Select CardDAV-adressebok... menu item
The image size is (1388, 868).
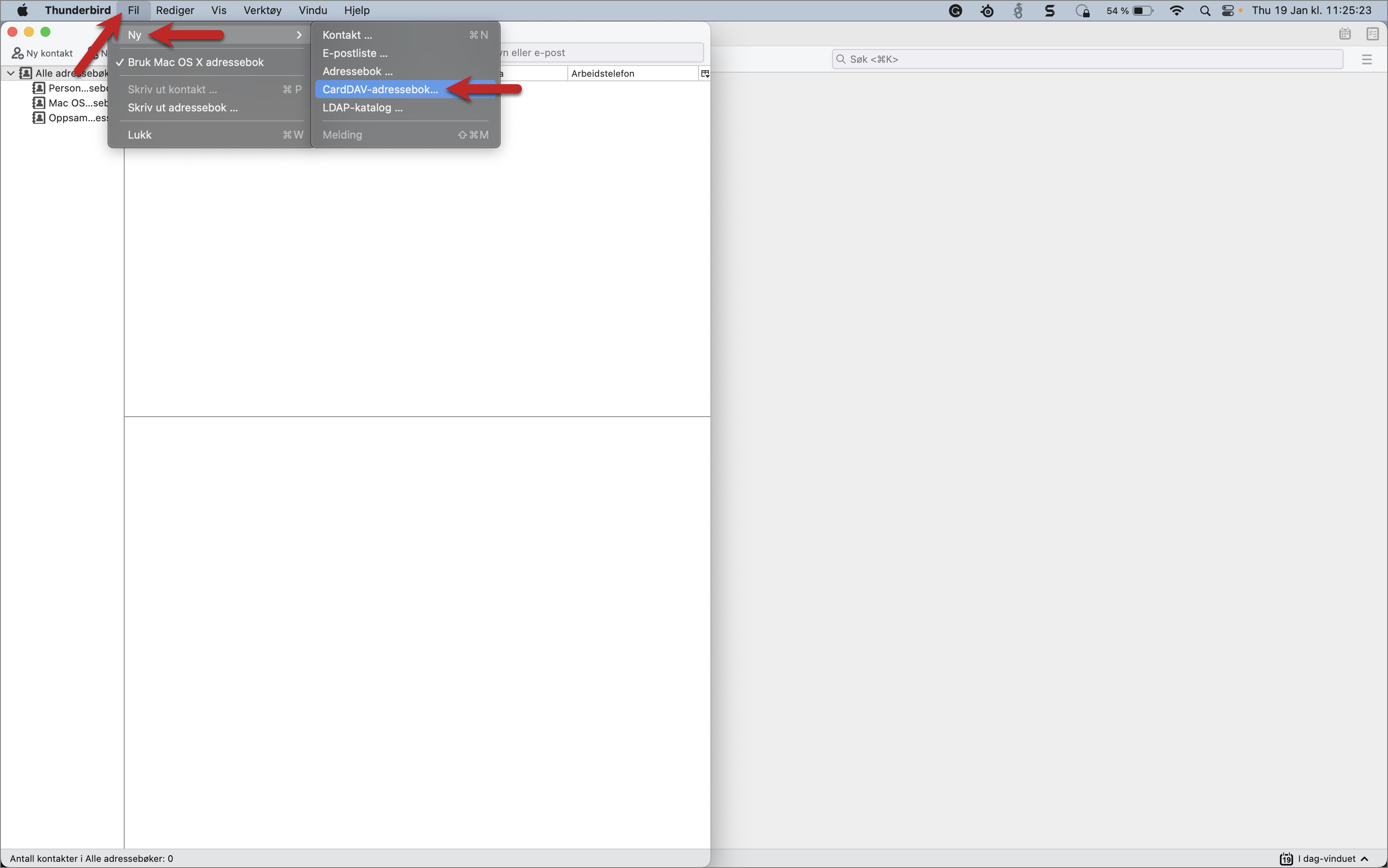[405, 90]
